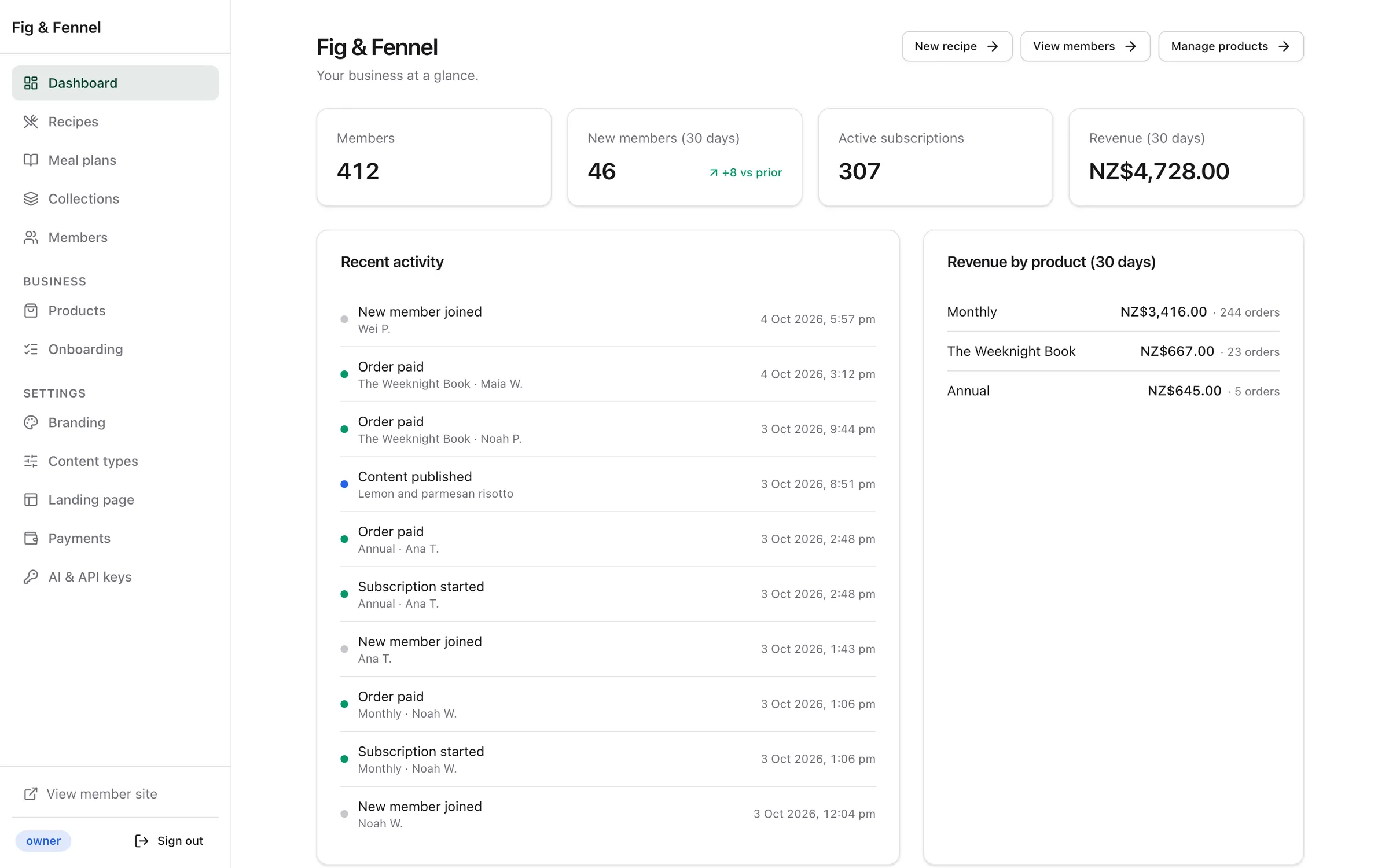This screenshot has width=1389, height=868.
Task: Click the Content published Lemon and parmesan risotto row
Action: [608, 484]
